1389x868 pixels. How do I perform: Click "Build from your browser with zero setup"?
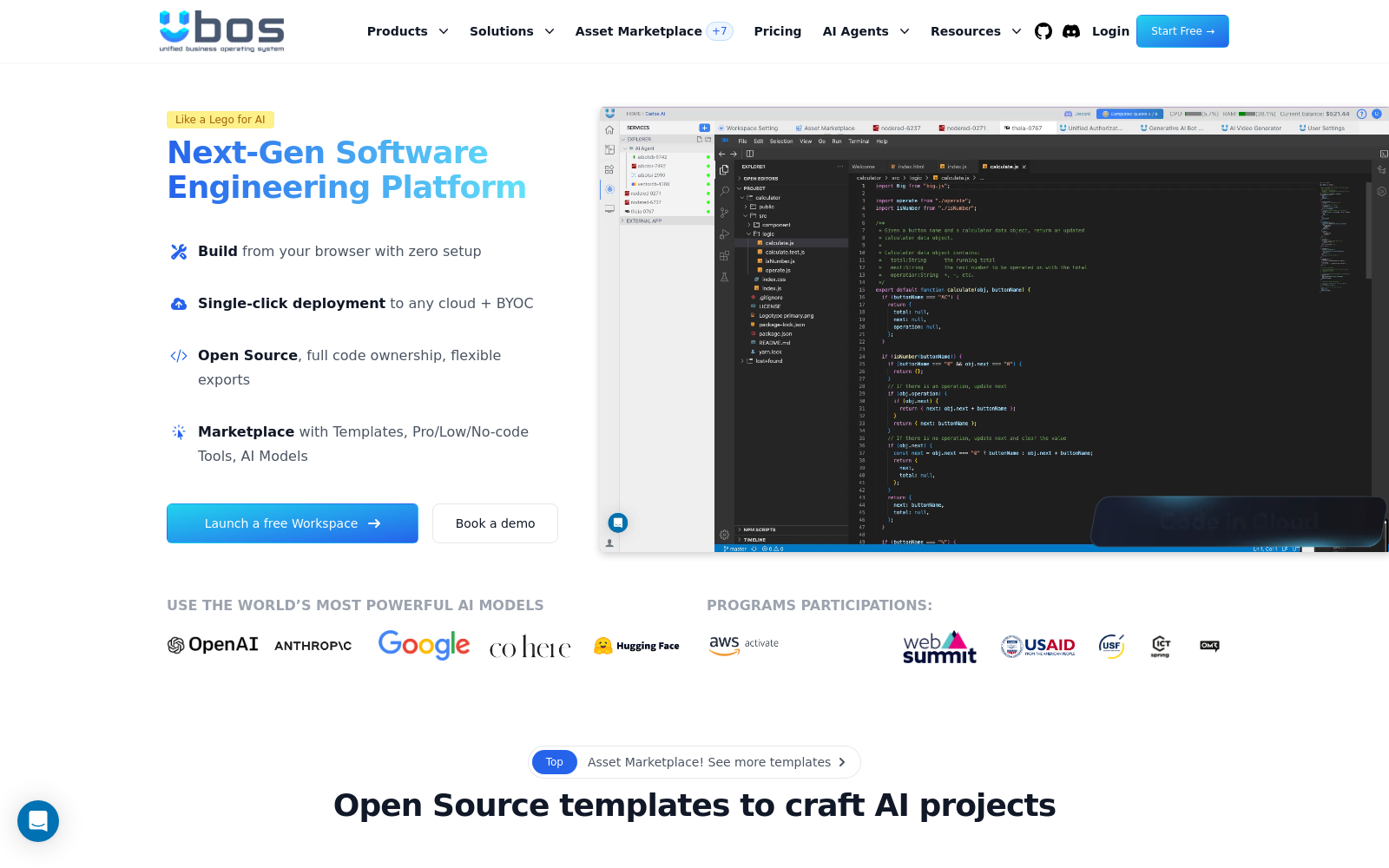coord(339,252)
